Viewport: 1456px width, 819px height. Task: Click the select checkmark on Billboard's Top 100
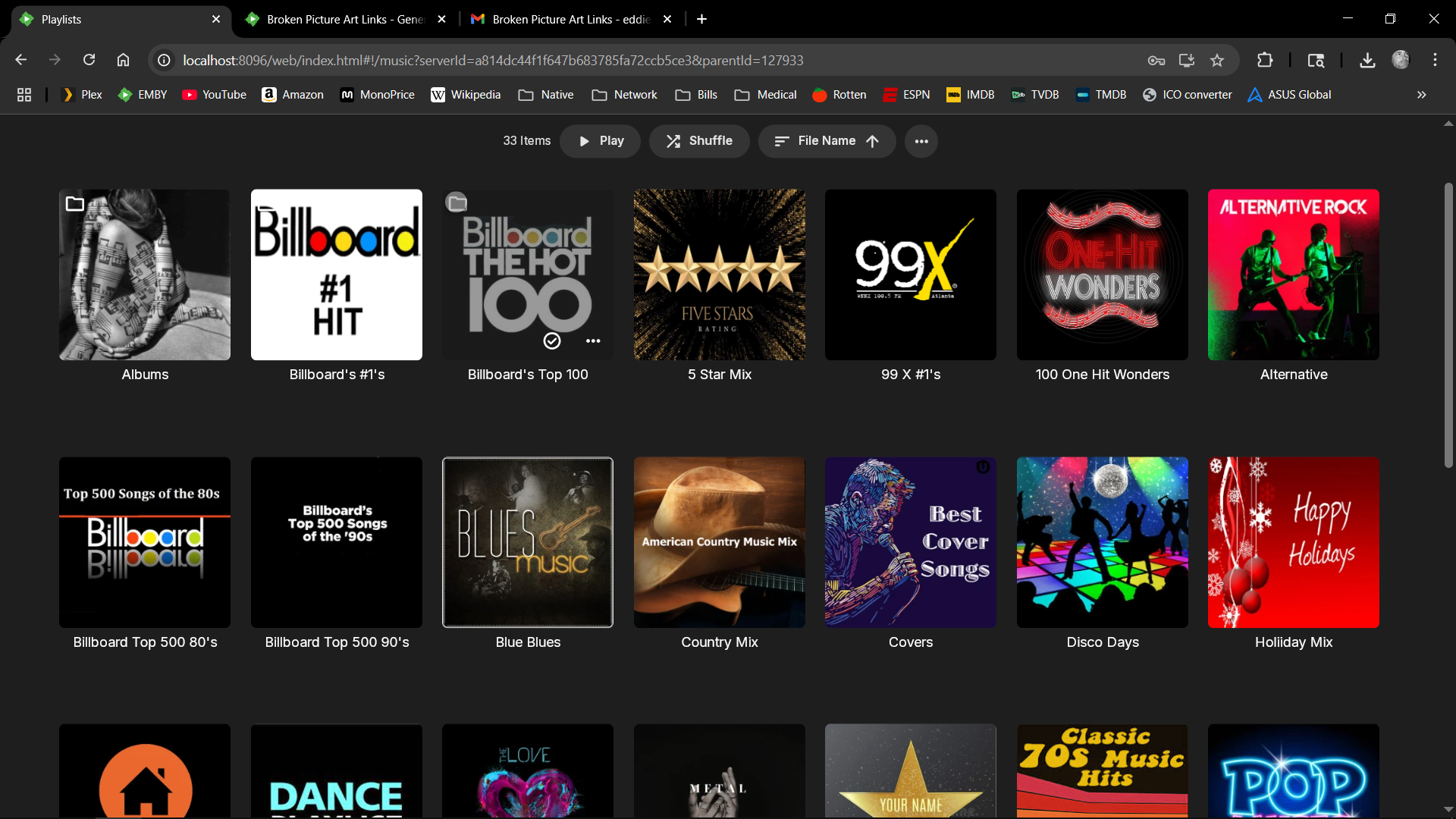[x=552, y=341]
